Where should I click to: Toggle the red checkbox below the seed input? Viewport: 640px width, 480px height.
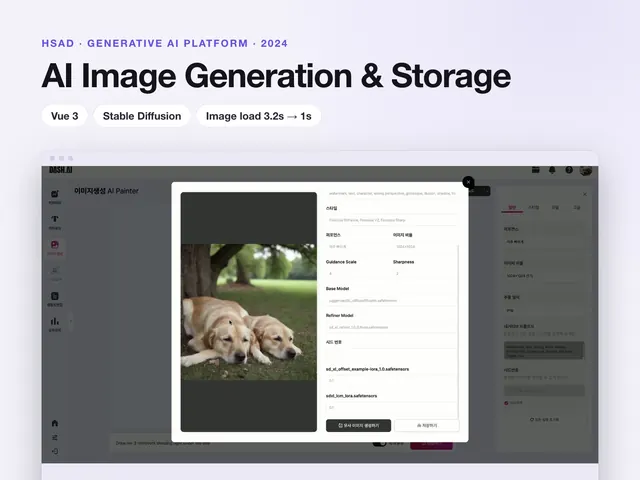point(506,403)
